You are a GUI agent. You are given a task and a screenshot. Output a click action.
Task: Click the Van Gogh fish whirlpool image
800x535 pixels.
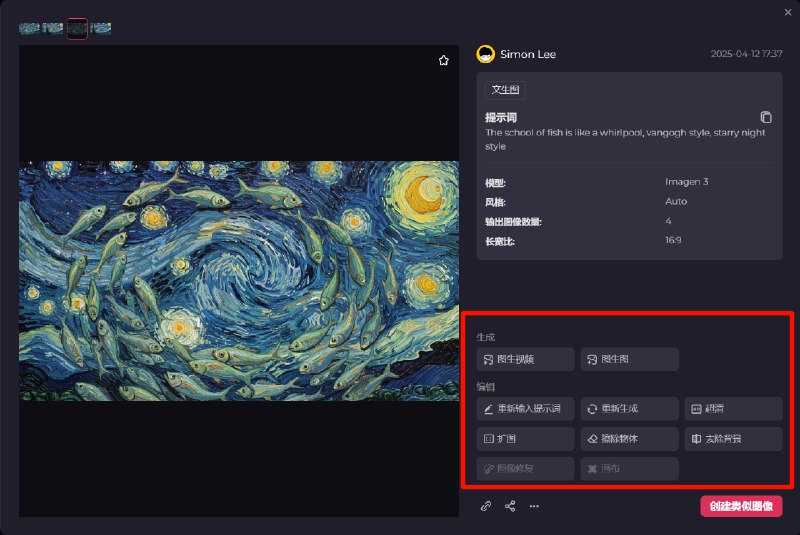pyautogui.click(x=239, y=281)
